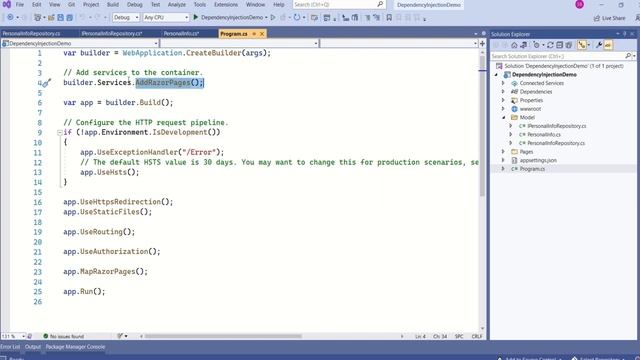The width and height of the screenshot is (640, 360).
Task: Click Show All Files icon in Solution Explorer
Action: (x=569, y=45)
